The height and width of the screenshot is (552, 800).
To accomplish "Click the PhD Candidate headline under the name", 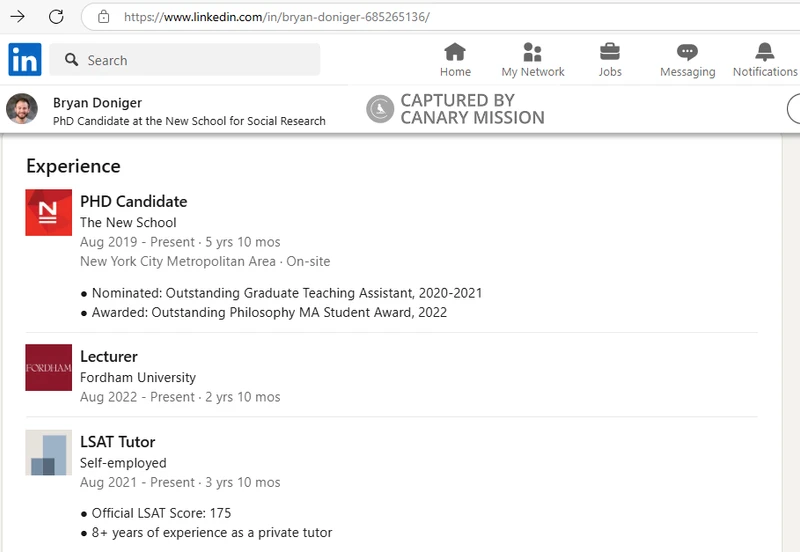I will 189,121.
